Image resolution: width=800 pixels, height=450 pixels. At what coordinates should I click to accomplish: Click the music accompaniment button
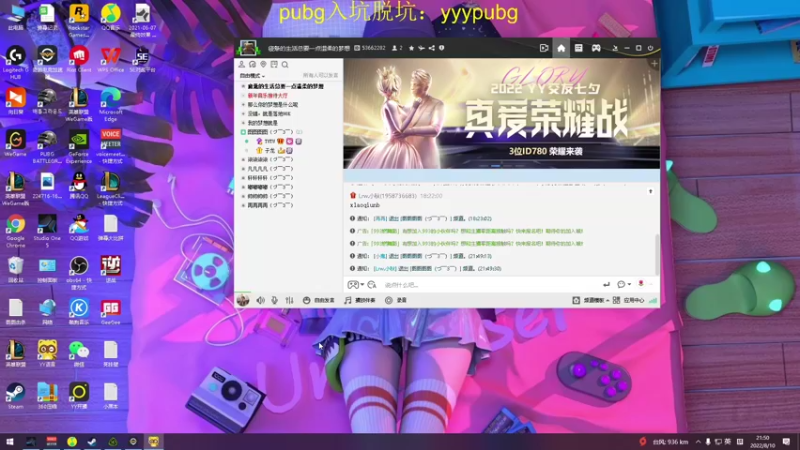click(x=360, y=301)
